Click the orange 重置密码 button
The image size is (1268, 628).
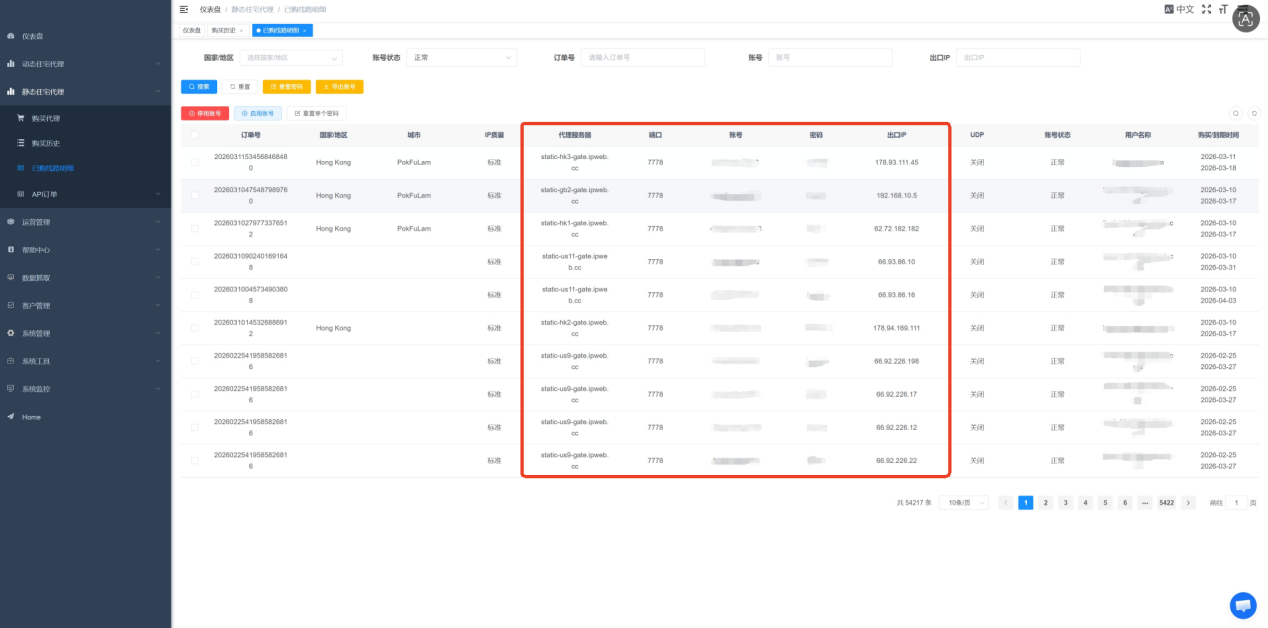click(287, 87)
